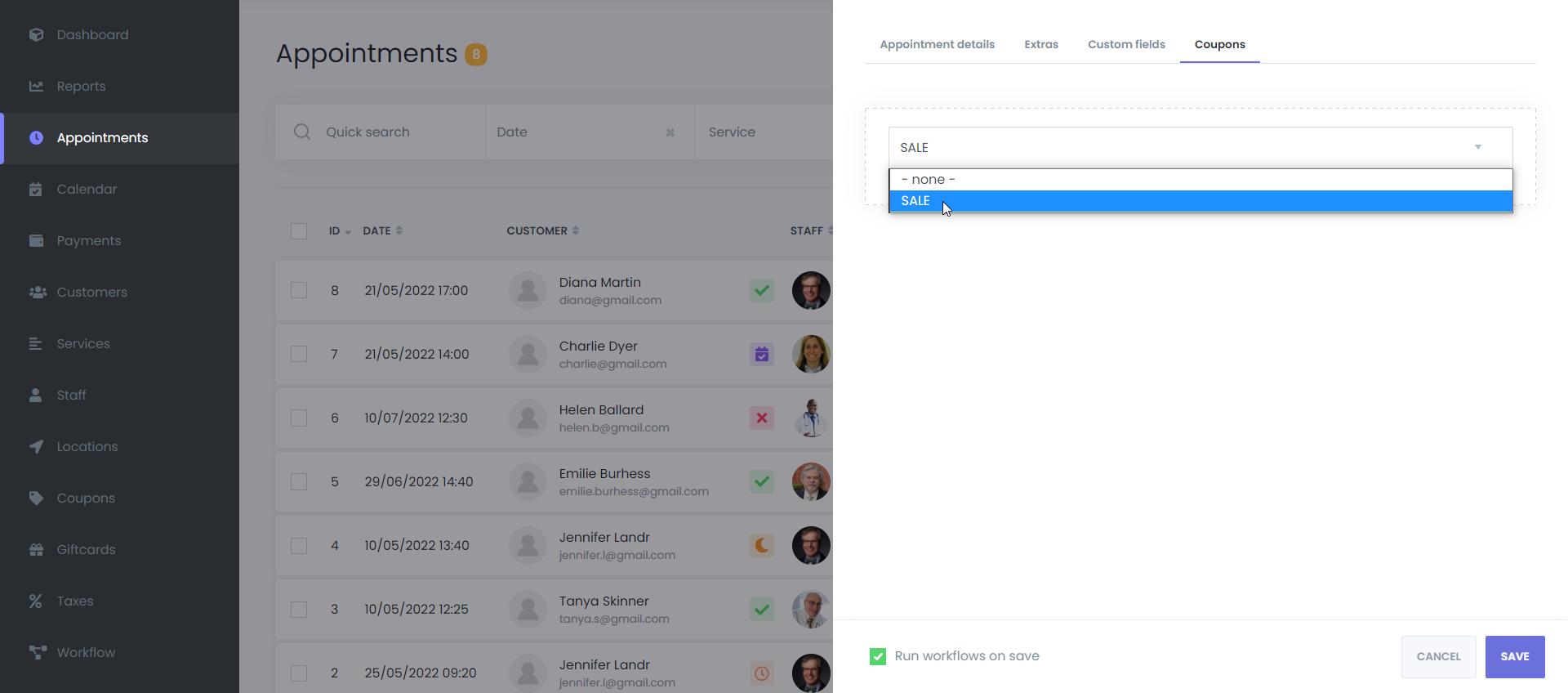Sort appointments by CUSTOMER column
This screenshot has height=693, width=1568.
543,231
